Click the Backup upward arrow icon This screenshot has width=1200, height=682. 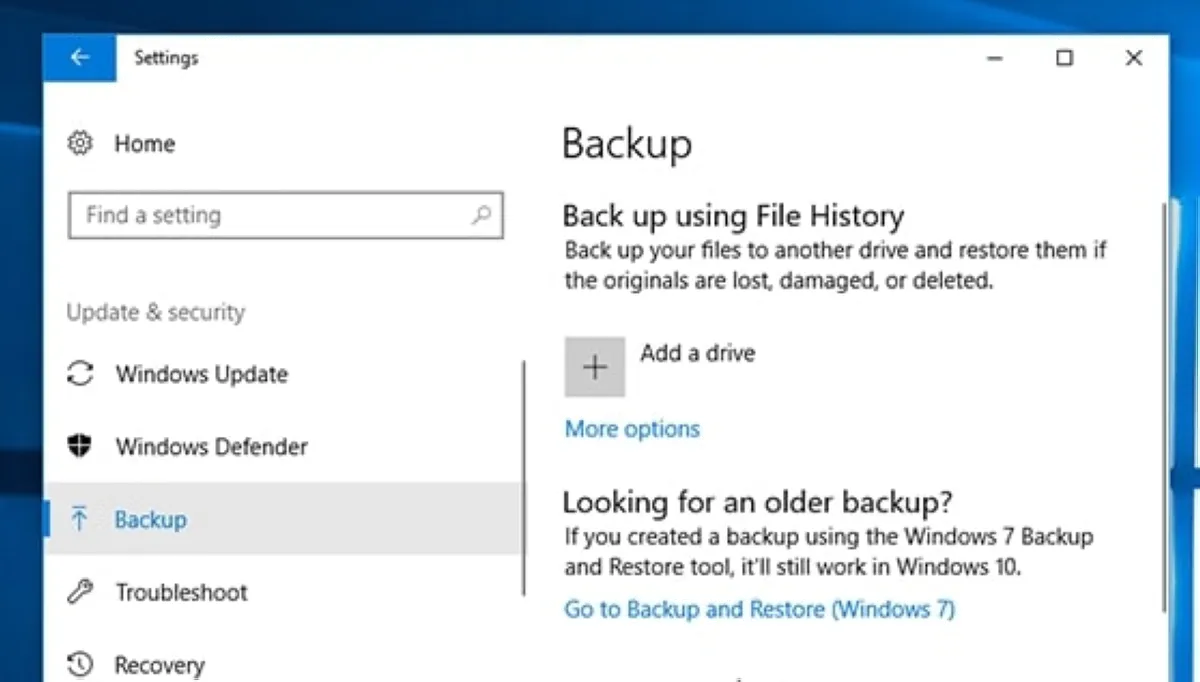79,519
